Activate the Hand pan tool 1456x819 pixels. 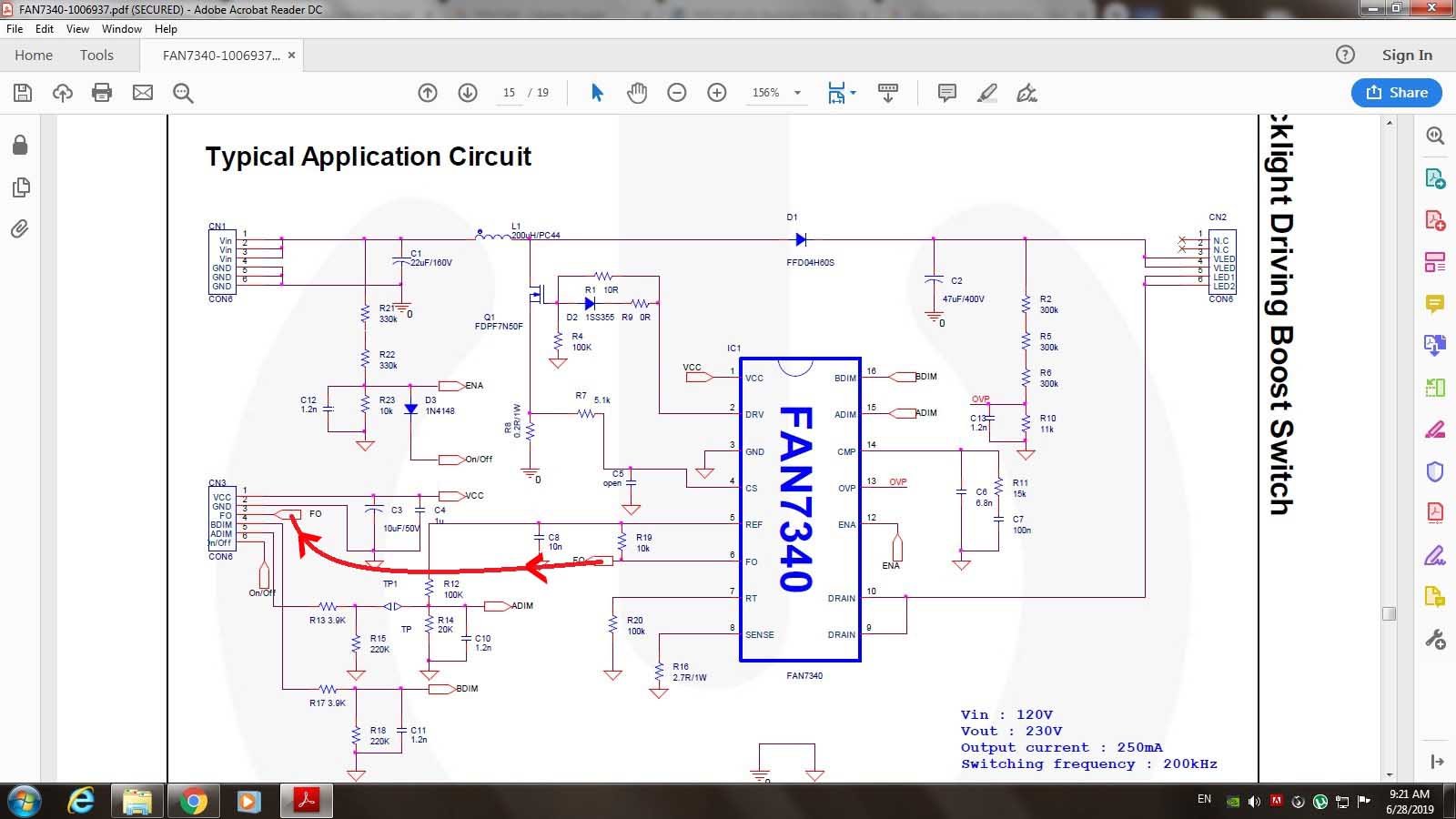coord(637,93)
